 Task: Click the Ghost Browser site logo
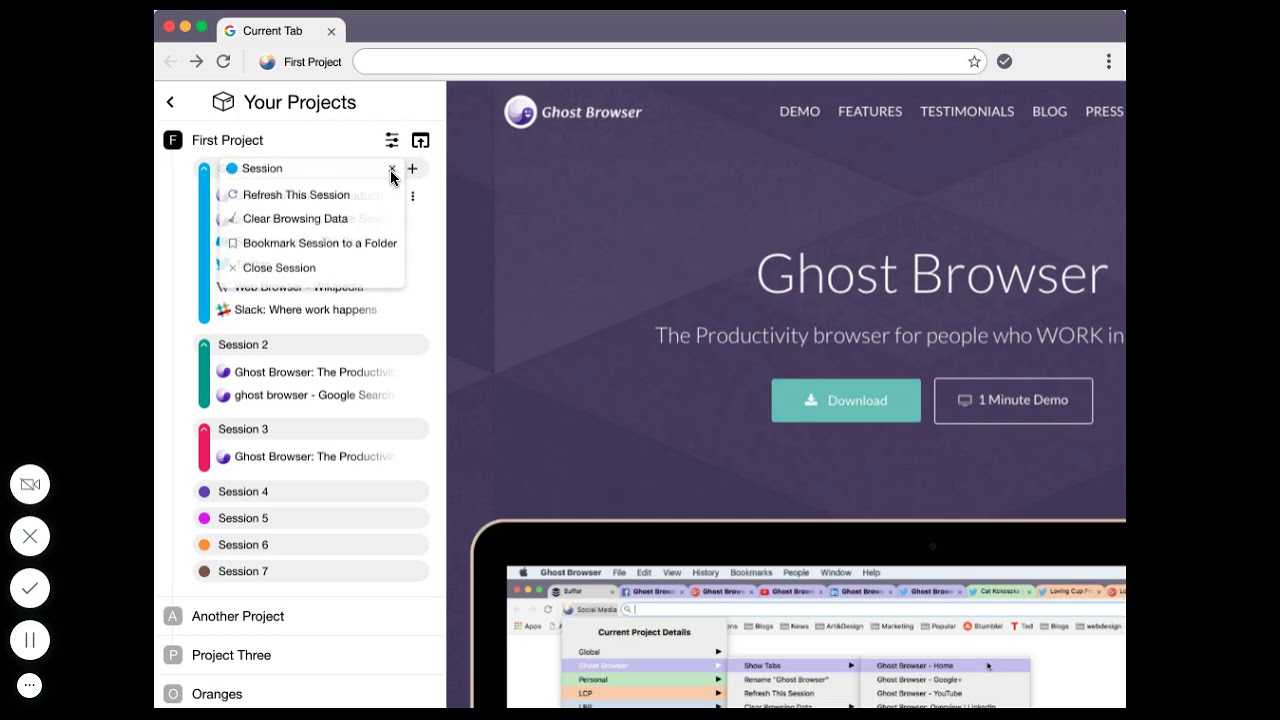click(573, 112)
